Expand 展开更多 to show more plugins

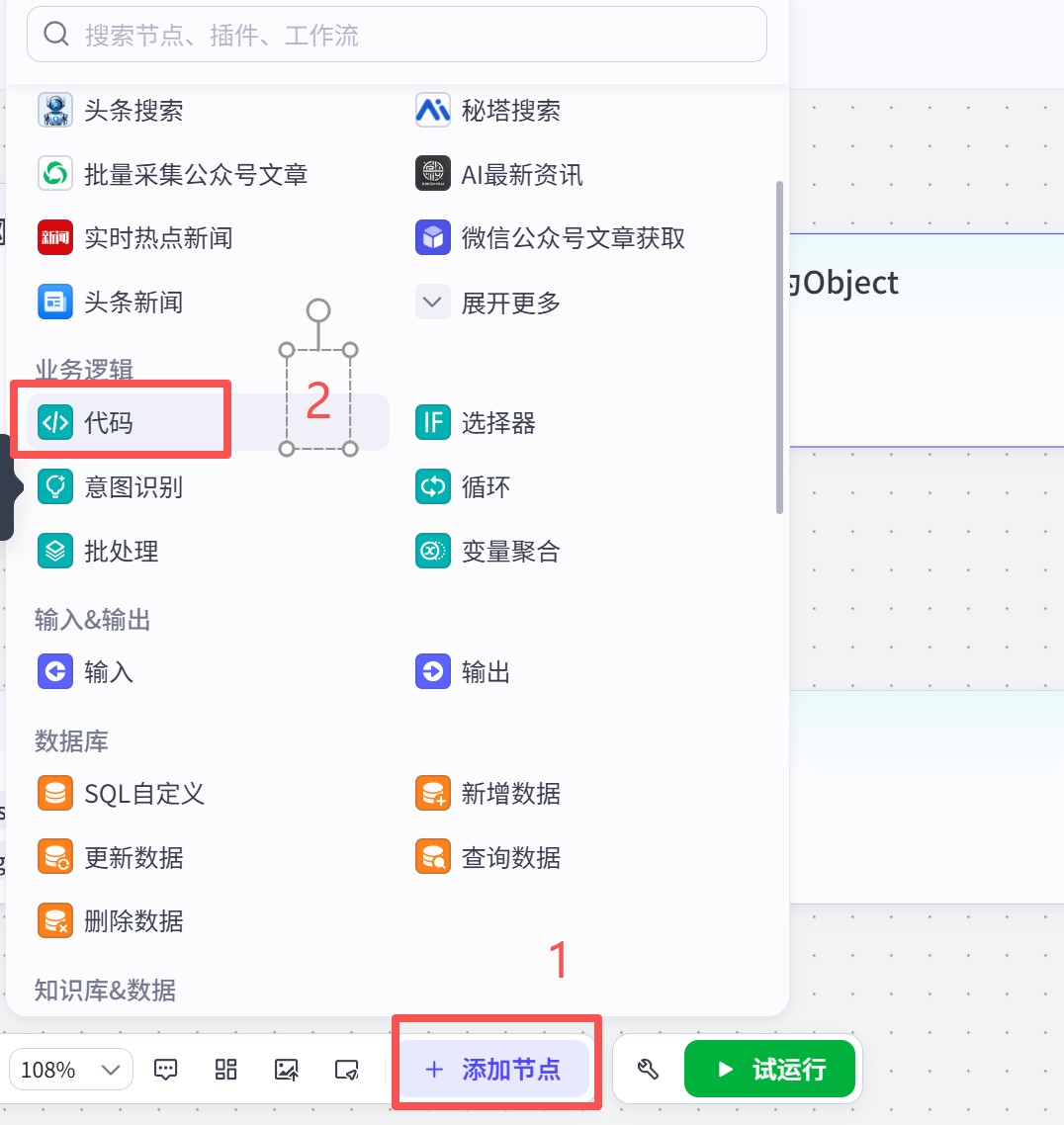tap(509, 303)
